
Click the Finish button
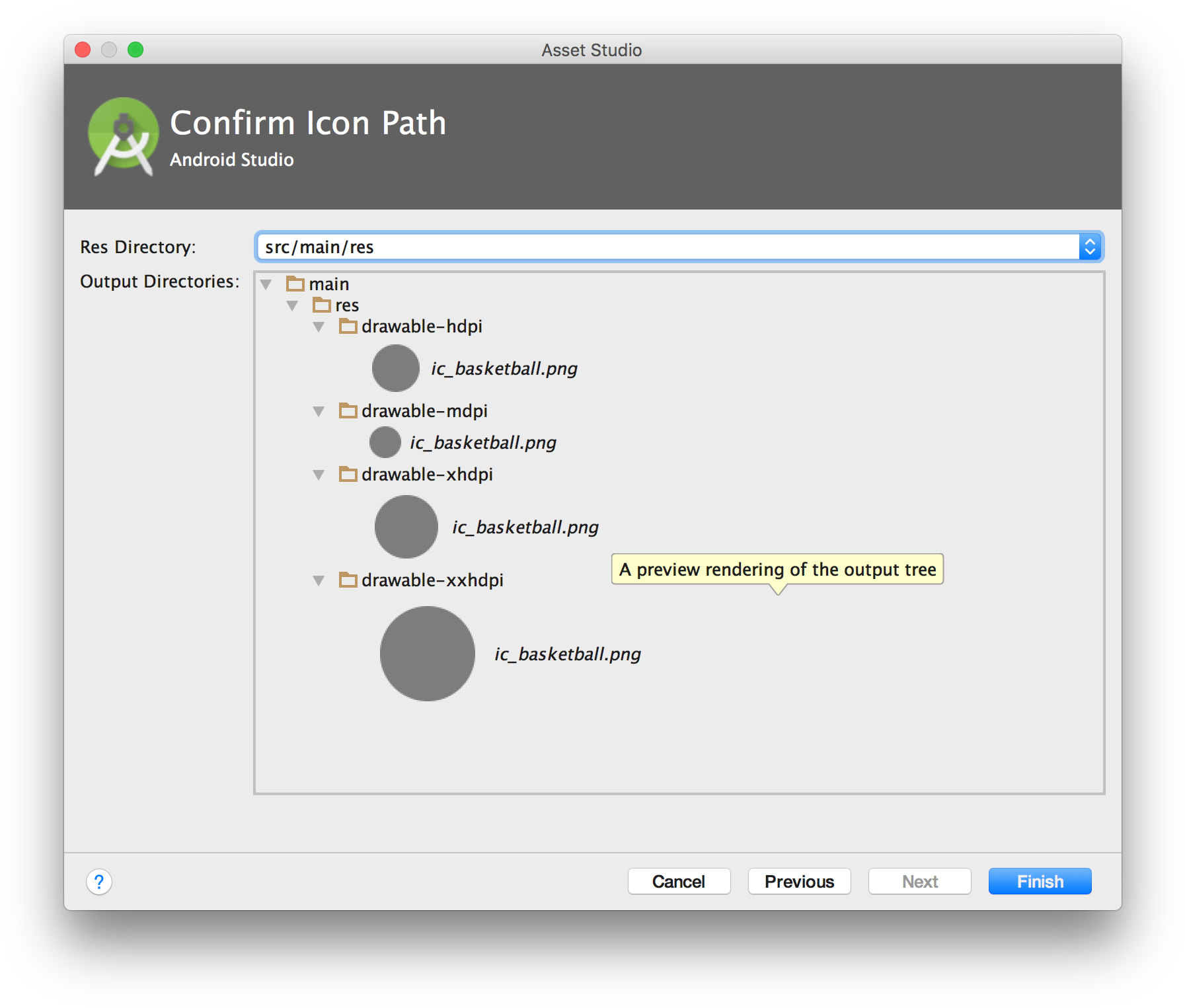pos(1039,881)
